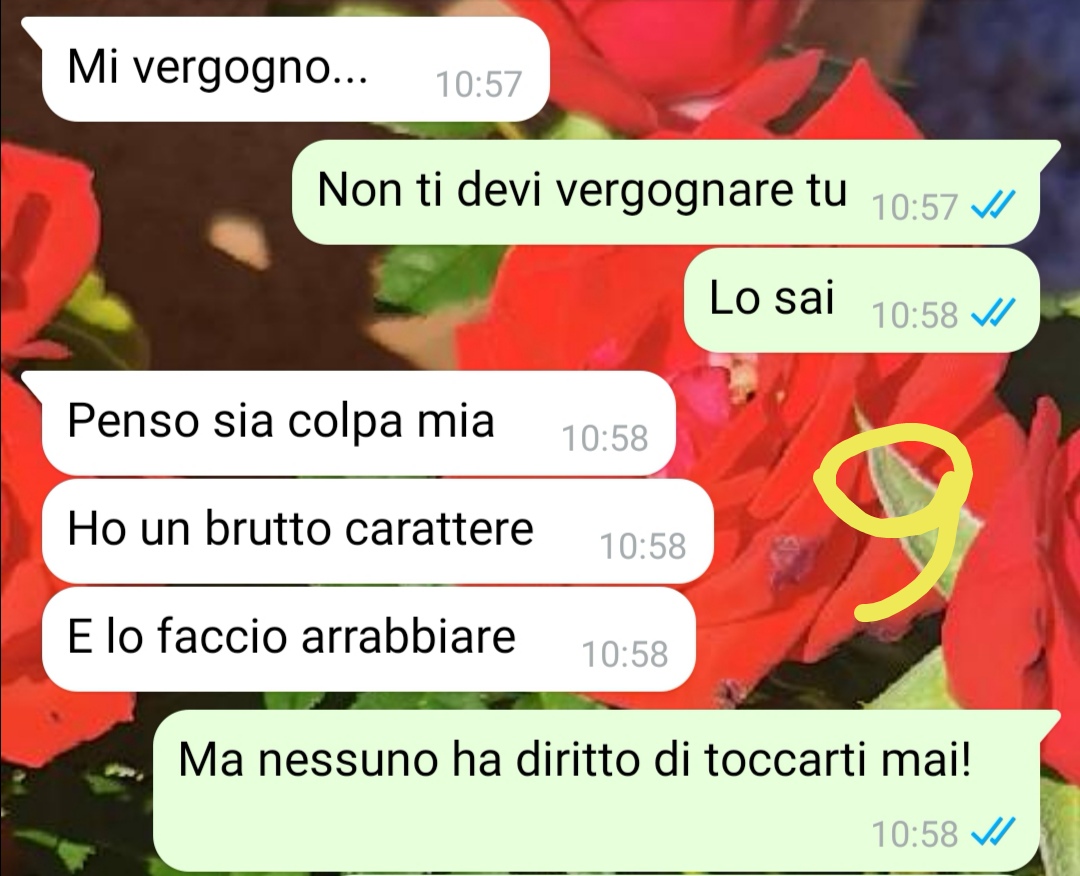Viewport: 1080px width, 876px height.
Task: Click the timestamp beside 'Penso sia colpa mia'
Action: pos(605,439)
